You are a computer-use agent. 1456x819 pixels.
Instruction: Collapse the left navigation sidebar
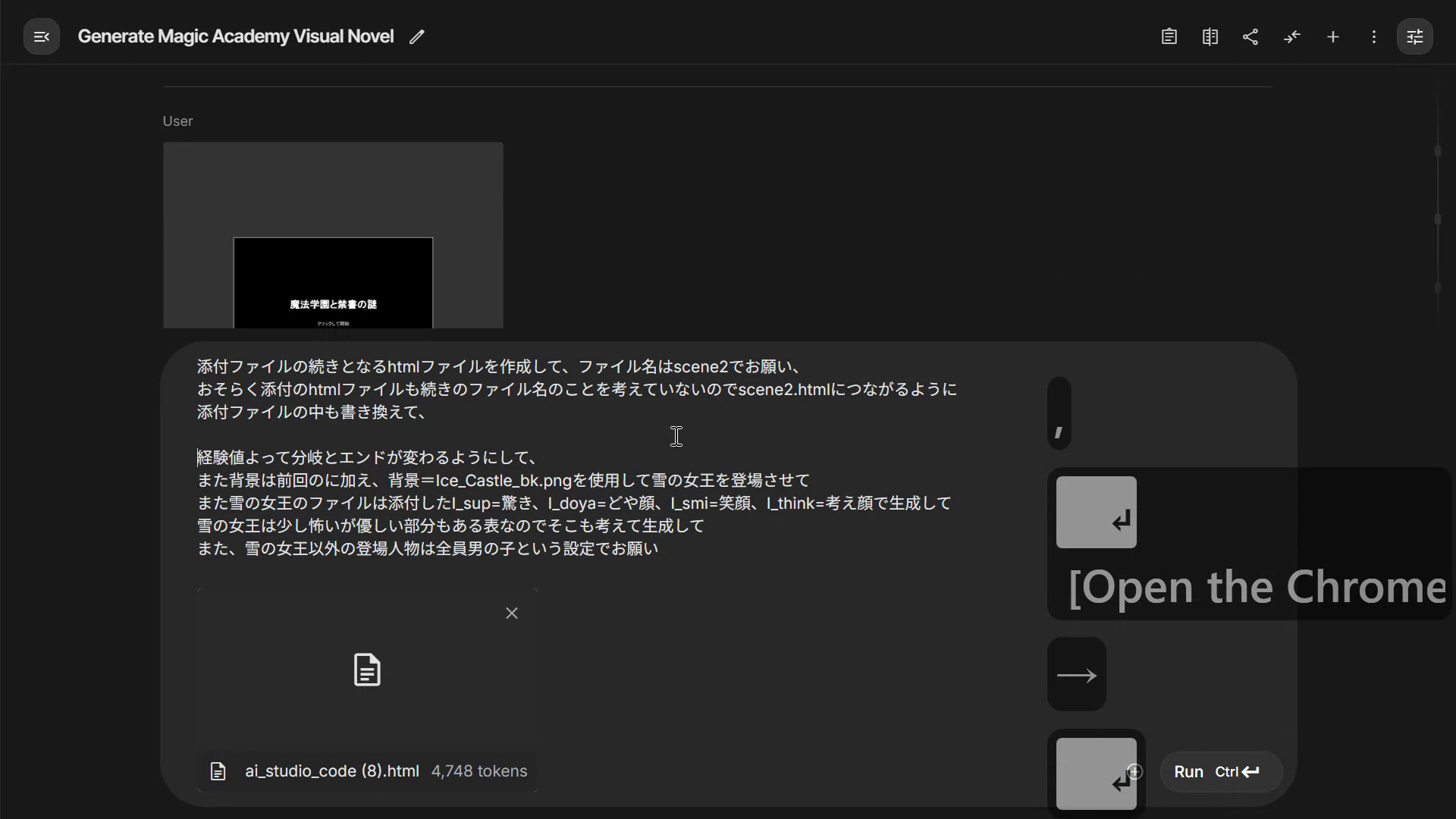[x=42, y=36]
